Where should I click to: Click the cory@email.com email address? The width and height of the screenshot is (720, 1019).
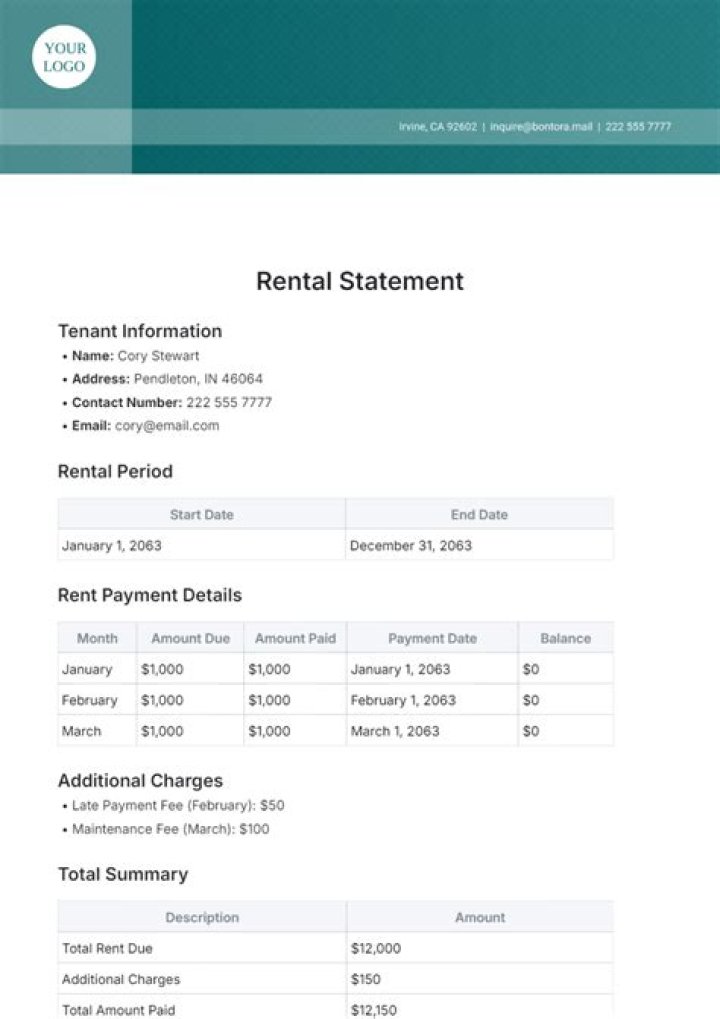(x=166, y=426)
